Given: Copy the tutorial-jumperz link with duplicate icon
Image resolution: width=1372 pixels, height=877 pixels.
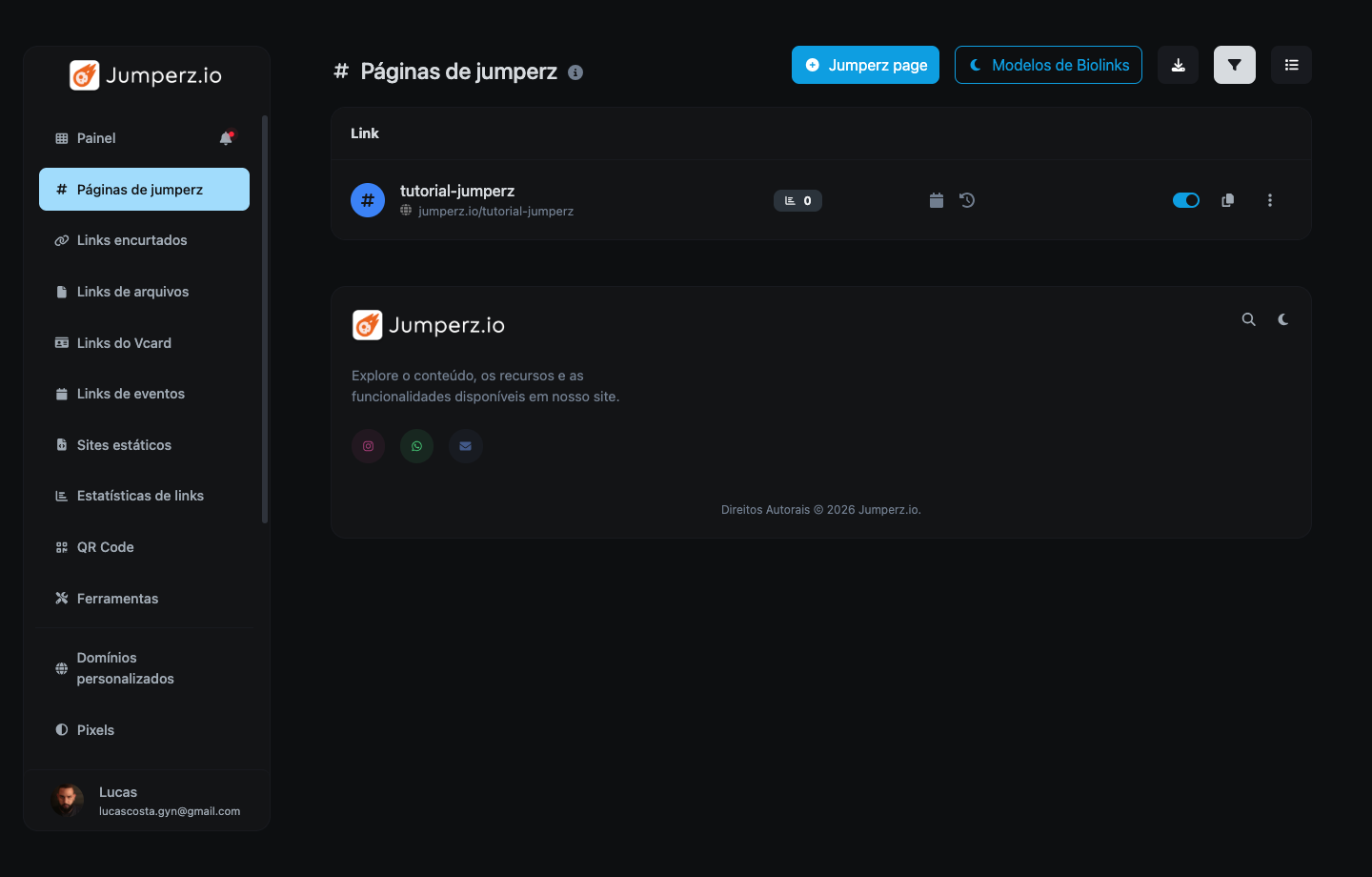Looking at the screenshot, I should [x=1228, y=200].
